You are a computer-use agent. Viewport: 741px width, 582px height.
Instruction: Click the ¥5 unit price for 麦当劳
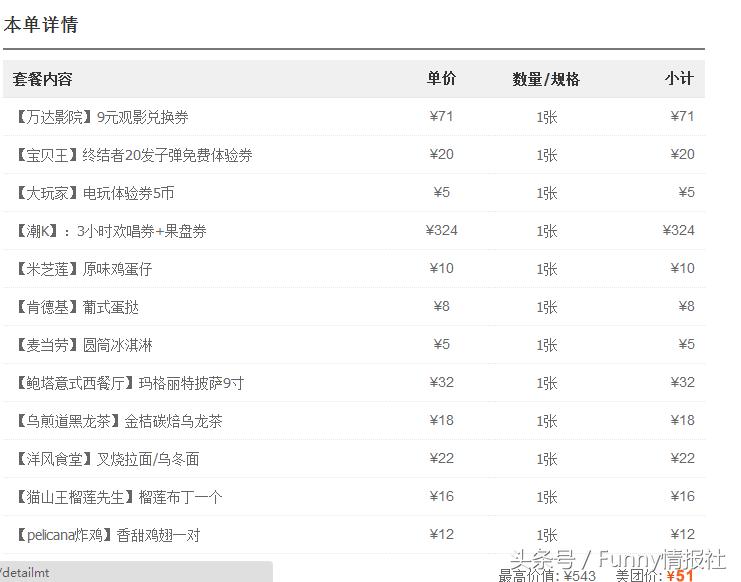(x=441, y=344)
